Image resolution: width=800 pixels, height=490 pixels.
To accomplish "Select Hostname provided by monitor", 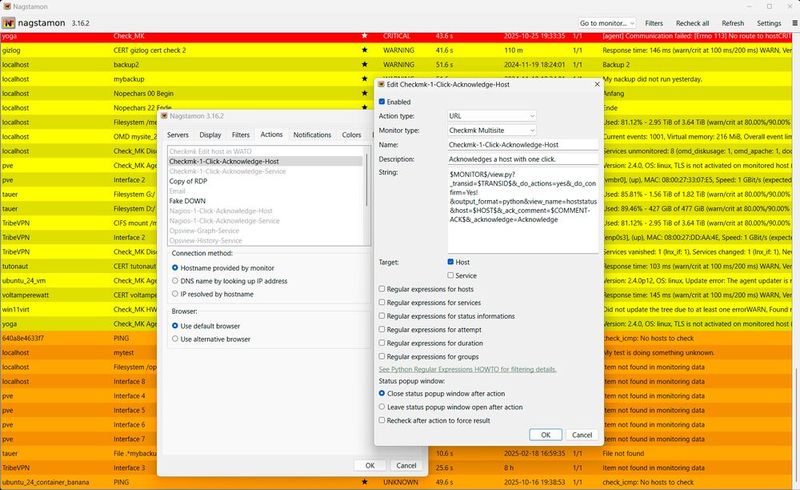I will (175, 267).
